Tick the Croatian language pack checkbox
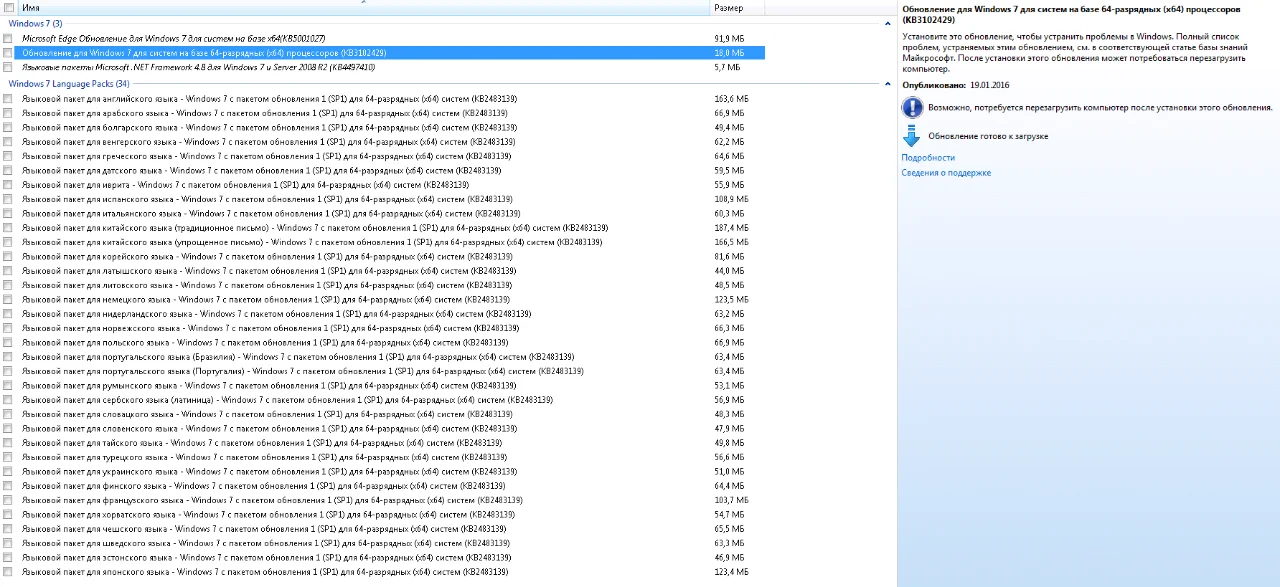 tap(8, 514)
